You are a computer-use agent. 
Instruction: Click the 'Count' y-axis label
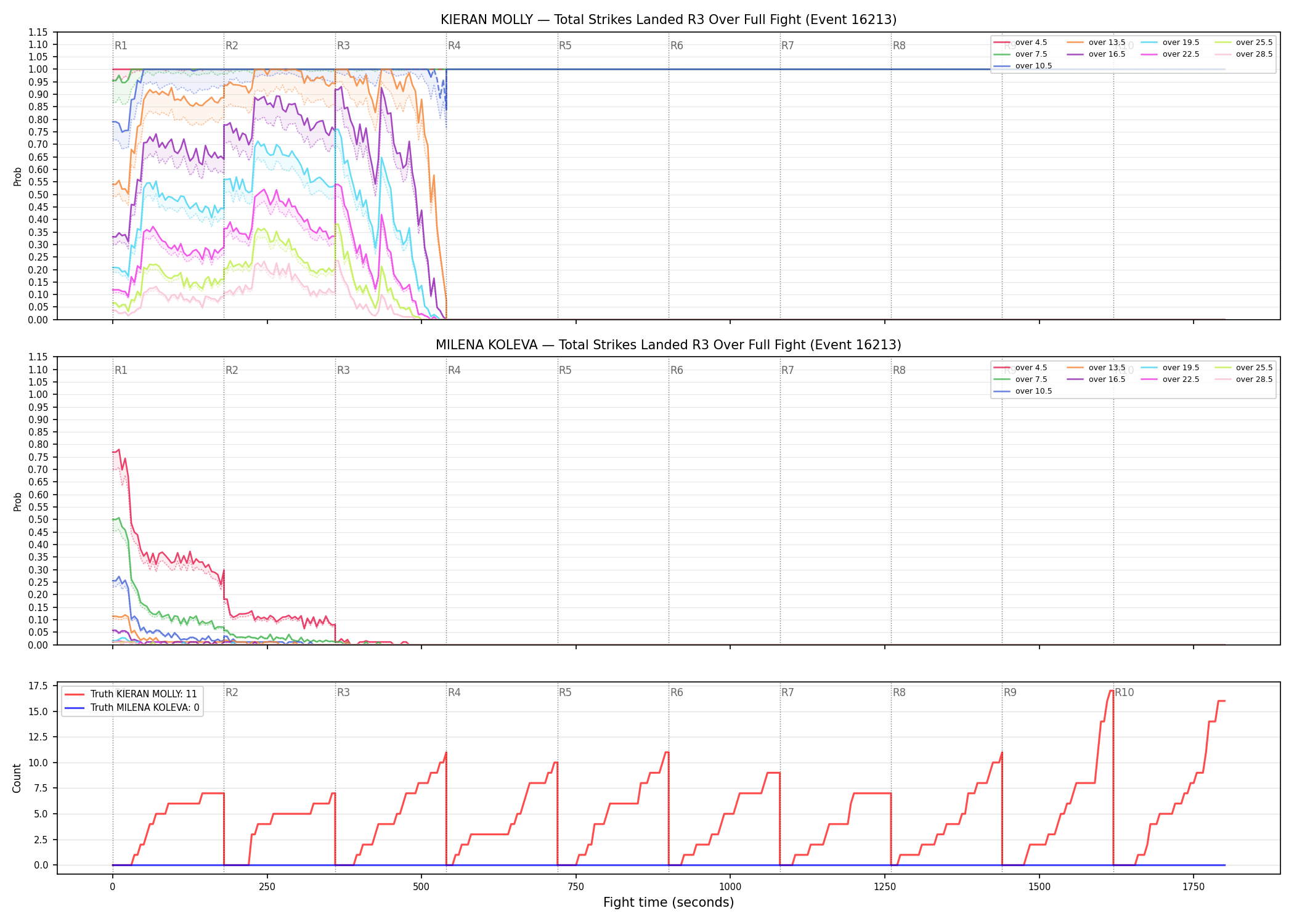point(17,778)
